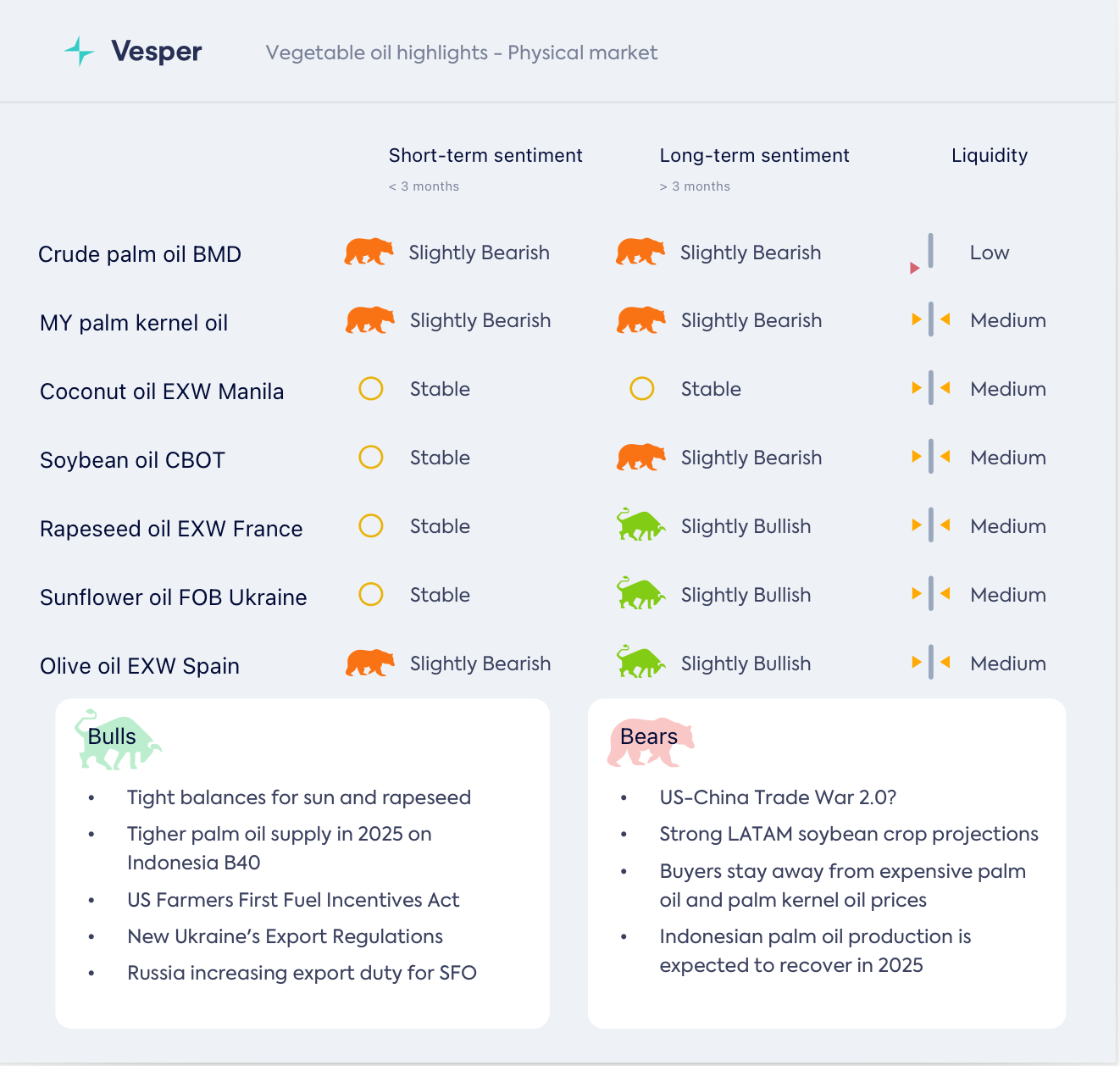Click Coconut oil short-term Stable circle
Viewport: 1120px width, 1066px height.
[371, 389]
